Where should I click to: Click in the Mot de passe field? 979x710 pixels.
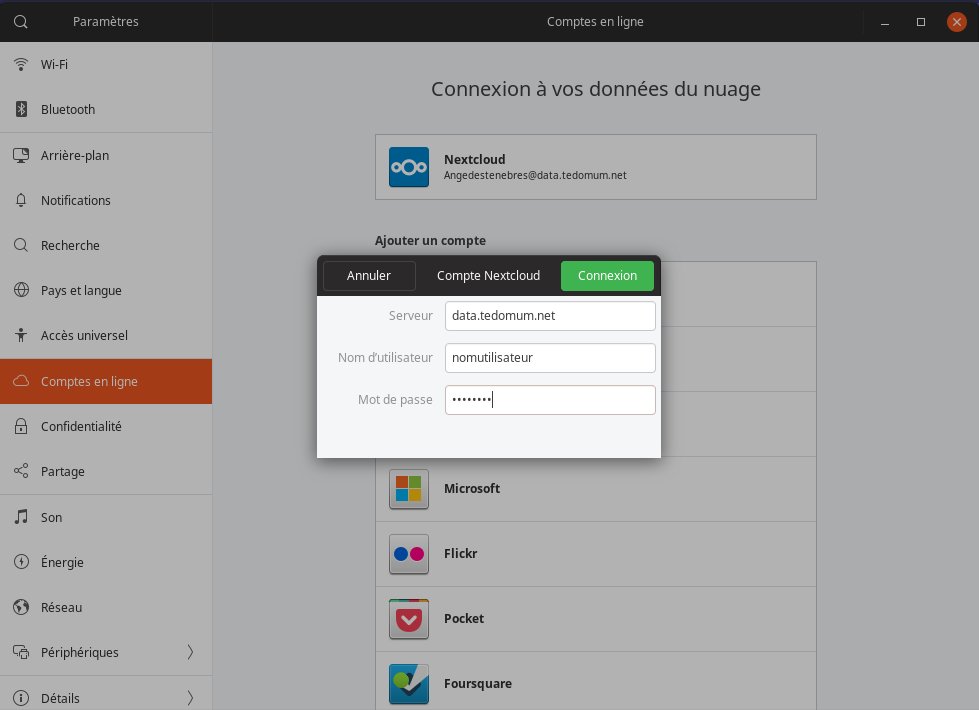tap(550, 400)
